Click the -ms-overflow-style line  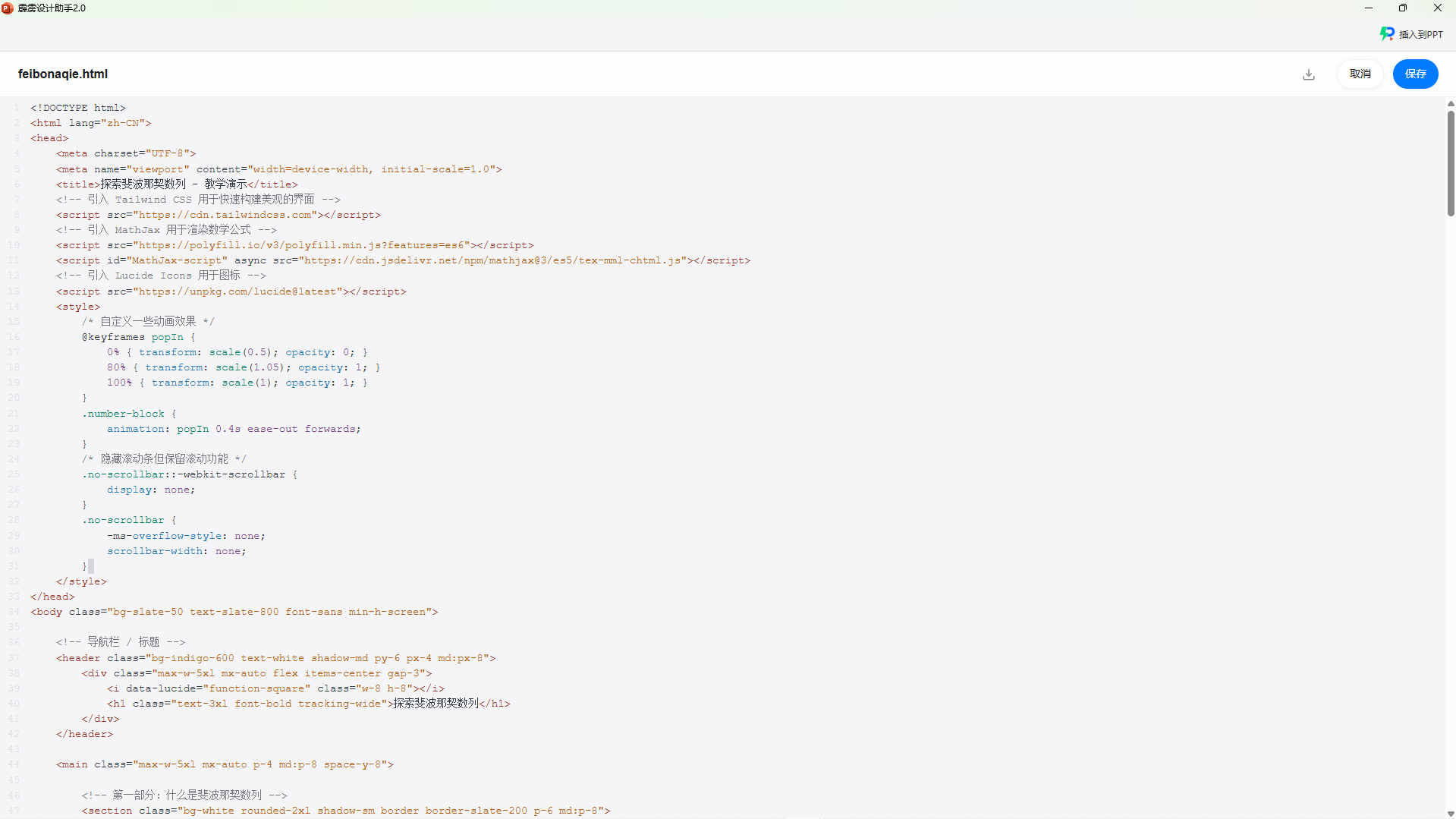tap(186, 536)
